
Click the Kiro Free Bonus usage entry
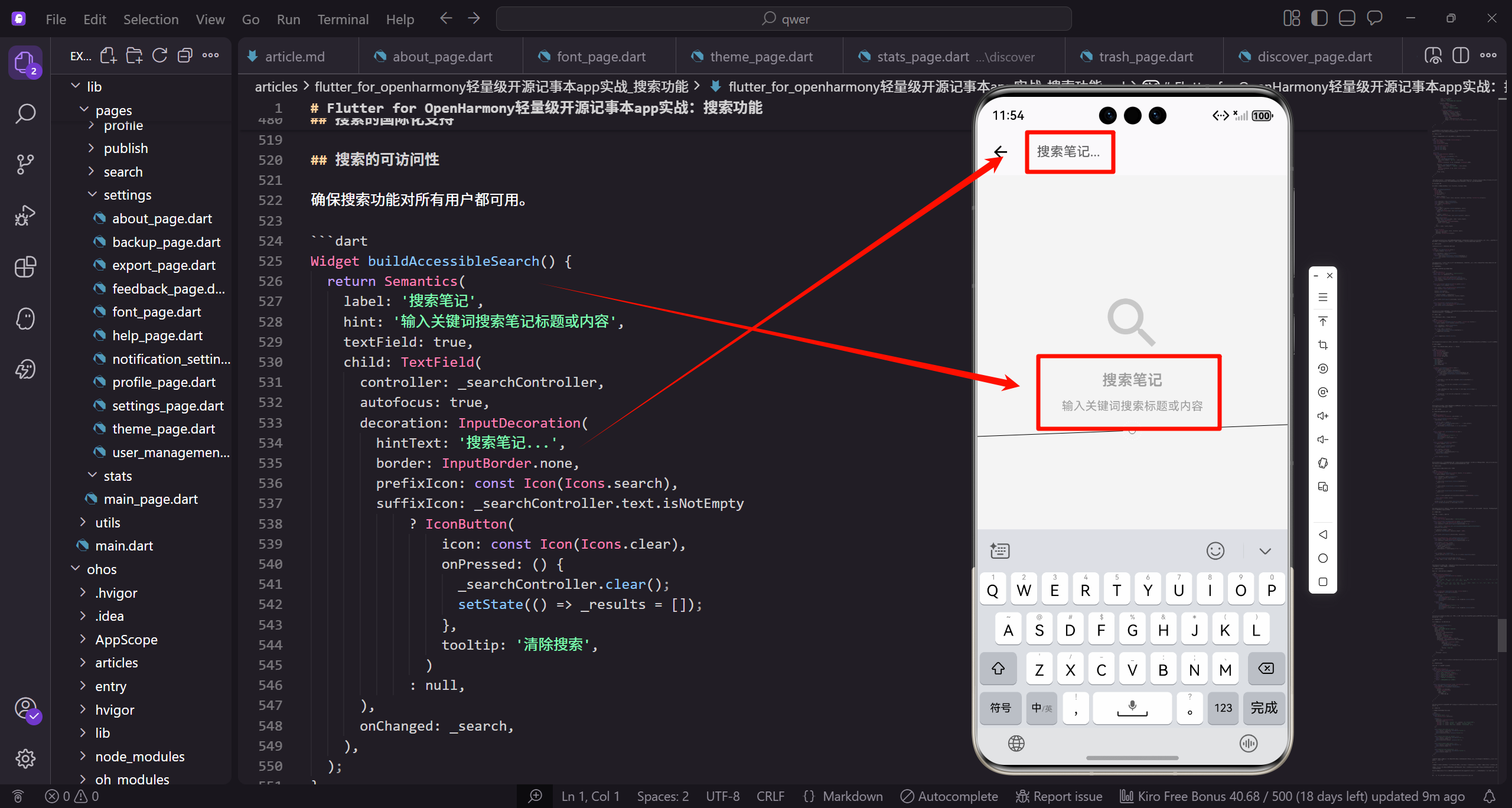click(x=1292, y=796)
